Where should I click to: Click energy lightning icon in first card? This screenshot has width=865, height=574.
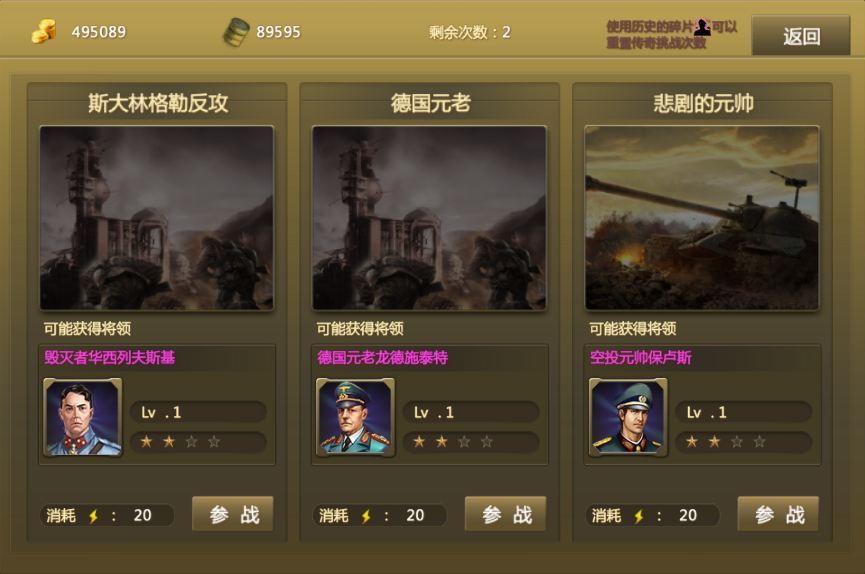pos(94,516)
